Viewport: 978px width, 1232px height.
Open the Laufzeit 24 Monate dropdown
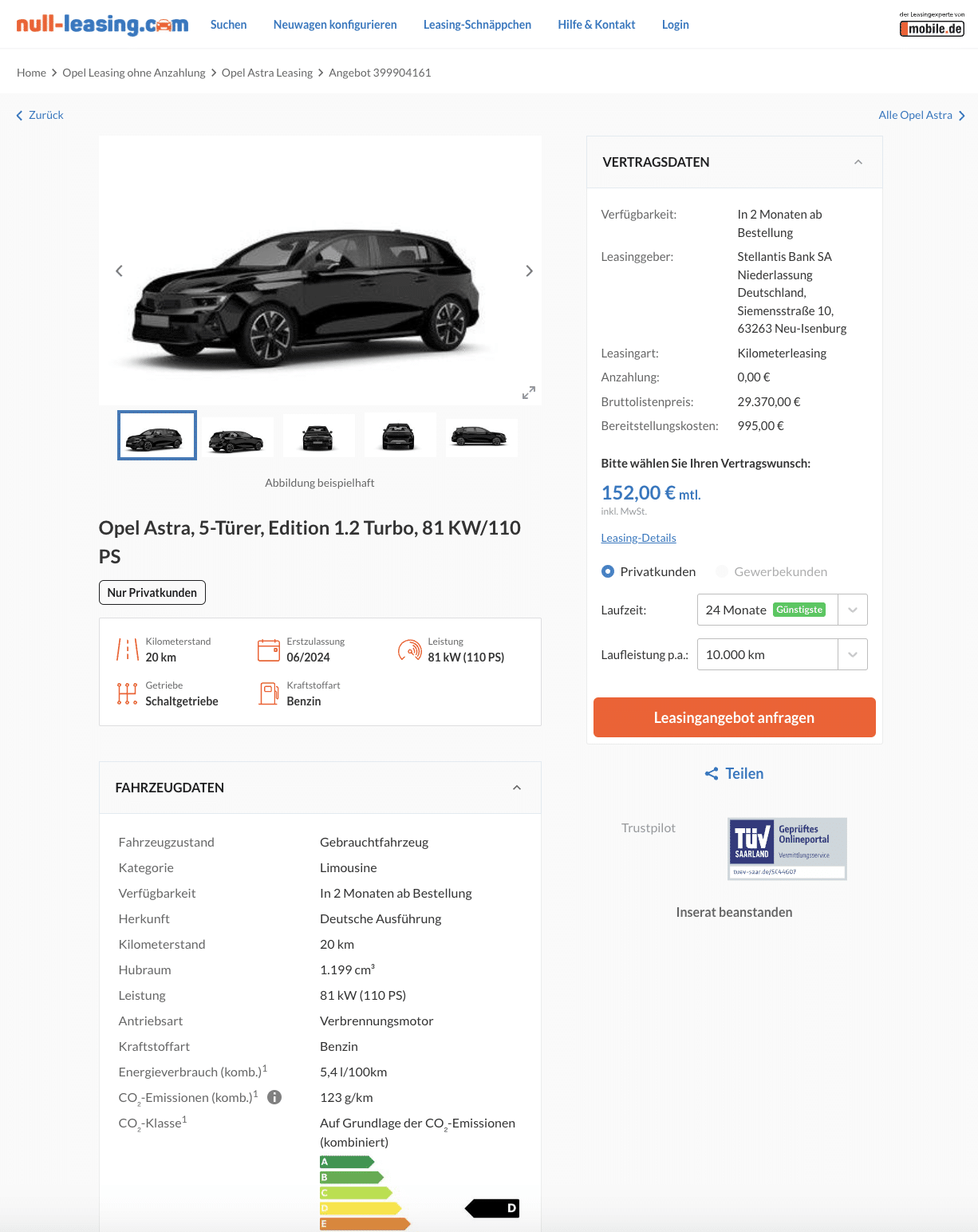pos(782,610)
